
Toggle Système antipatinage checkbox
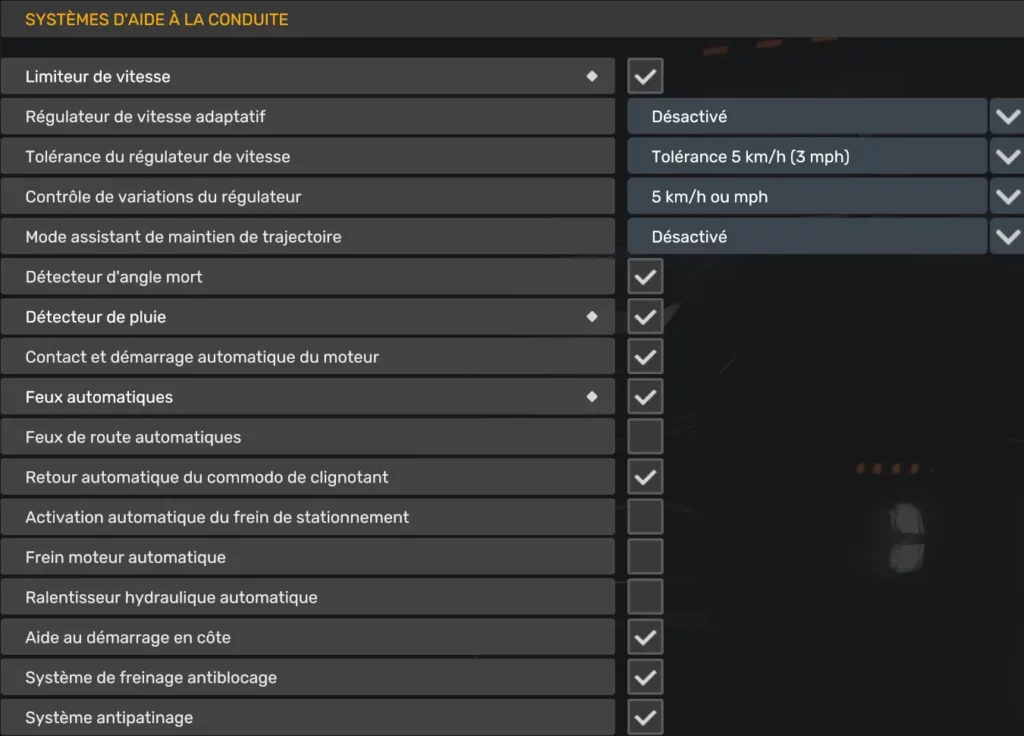click(645, 718)
